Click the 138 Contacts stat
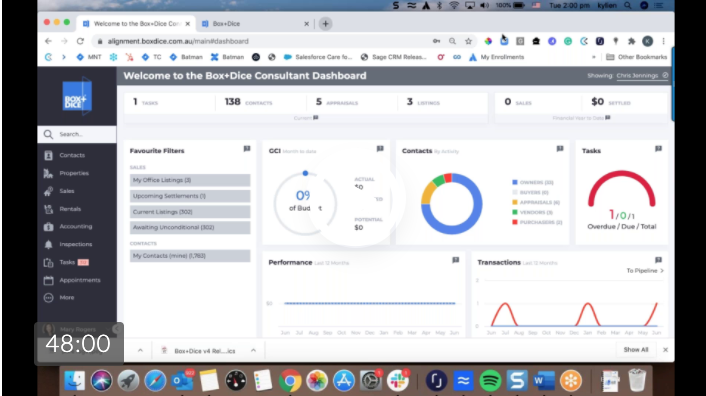The width and height of the screenshot is (706, 396). click(x=249, y=103)
